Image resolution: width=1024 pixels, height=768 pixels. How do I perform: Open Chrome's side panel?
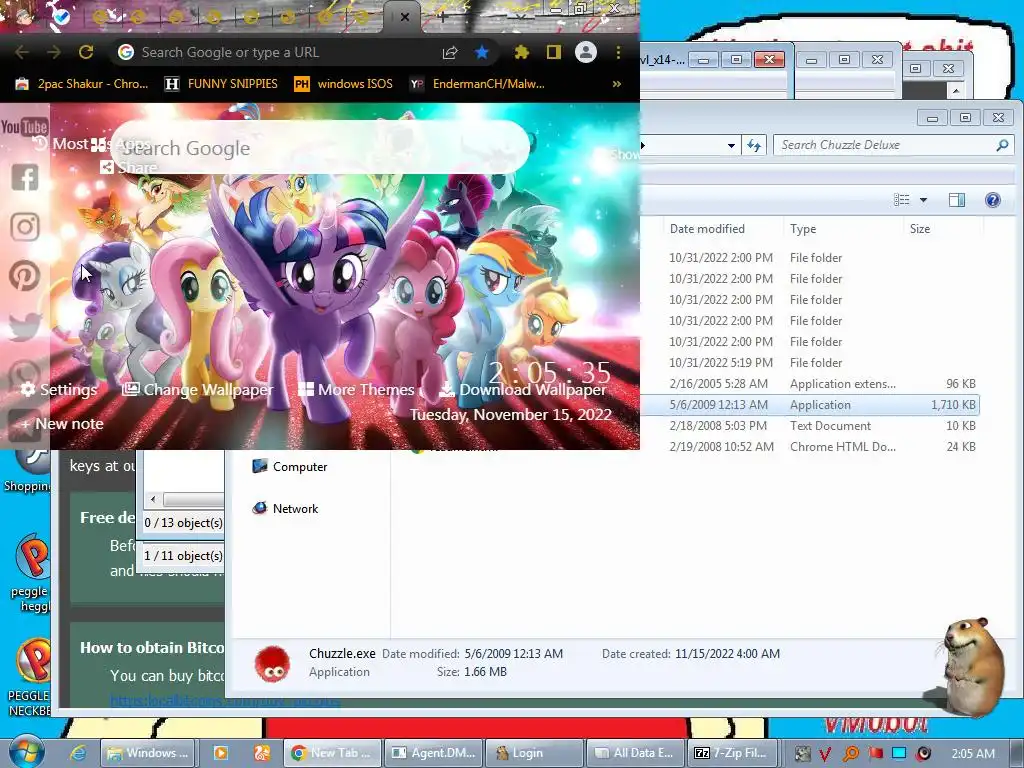554,52
